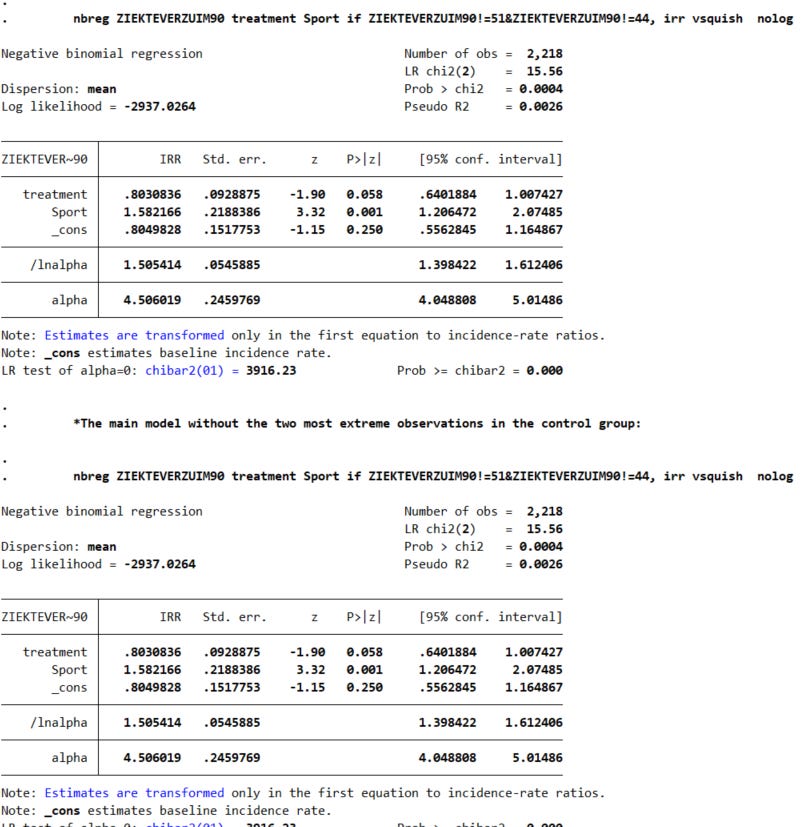Open the 'Estimates are transformed' link in first output
810x827 pixels.
[x=134, y=335]
